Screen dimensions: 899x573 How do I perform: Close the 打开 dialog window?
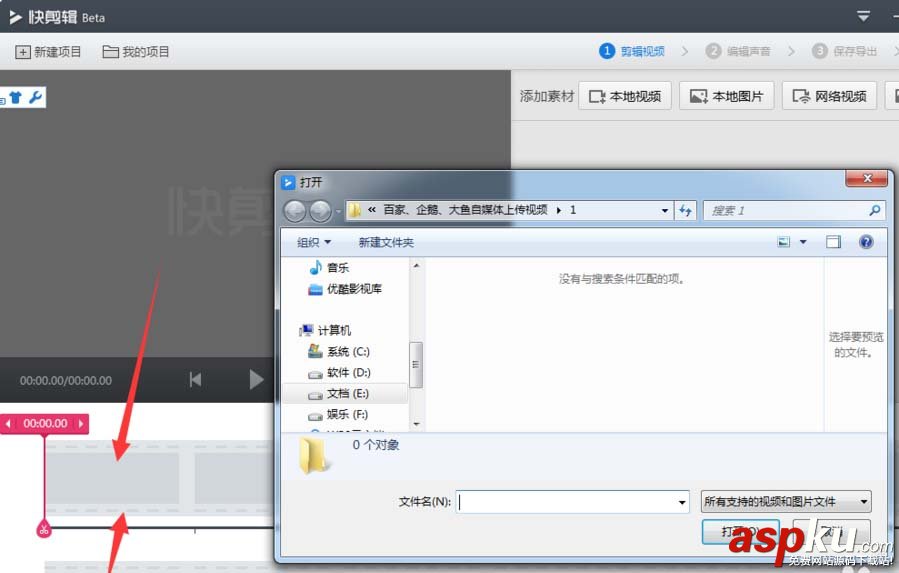[867, 178]
